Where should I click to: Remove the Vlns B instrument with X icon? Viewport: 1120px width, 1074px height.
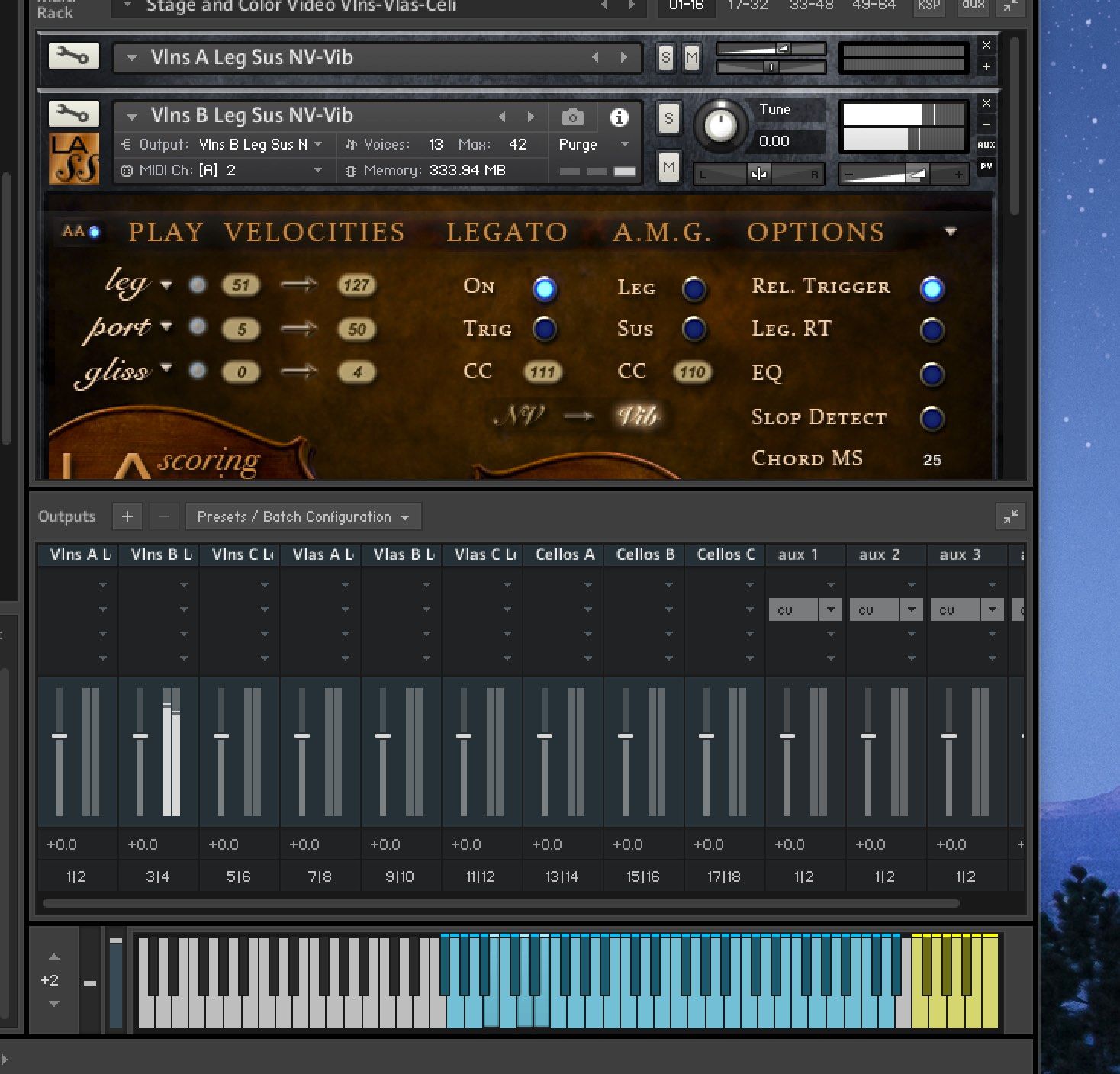pyautogui.click(x=986, y=103)
